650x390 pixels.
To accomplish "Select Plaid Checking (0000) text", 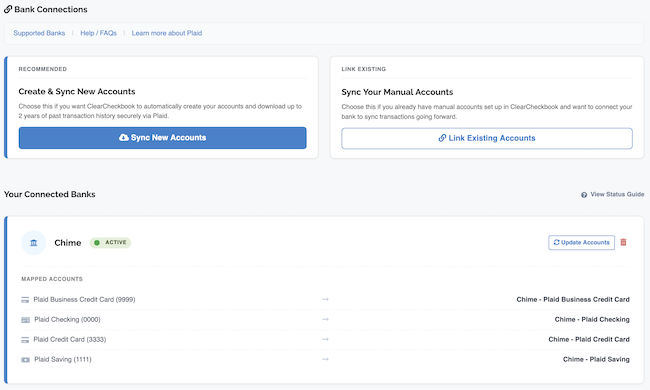I will (x=67, y=319).
